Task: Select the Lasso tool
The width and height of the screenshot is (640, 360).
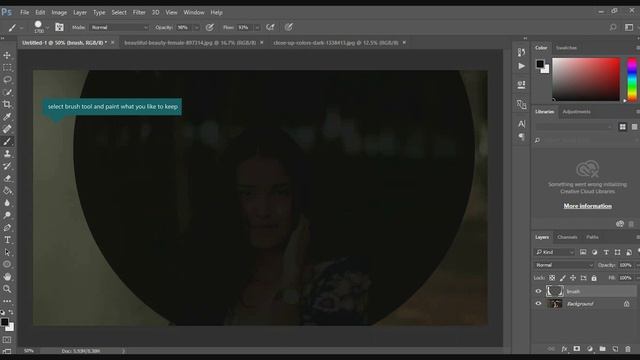Action: point(7,80)
